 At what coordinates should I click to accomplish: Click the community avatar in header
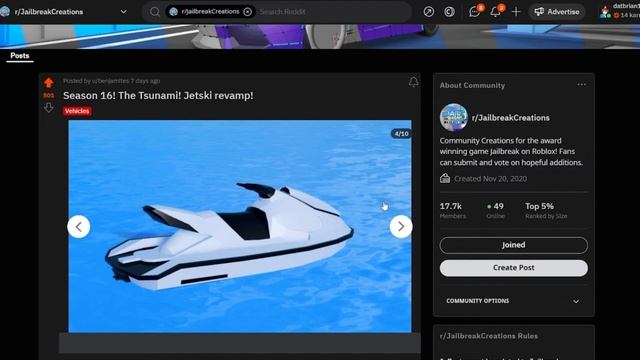coord(5,11)
